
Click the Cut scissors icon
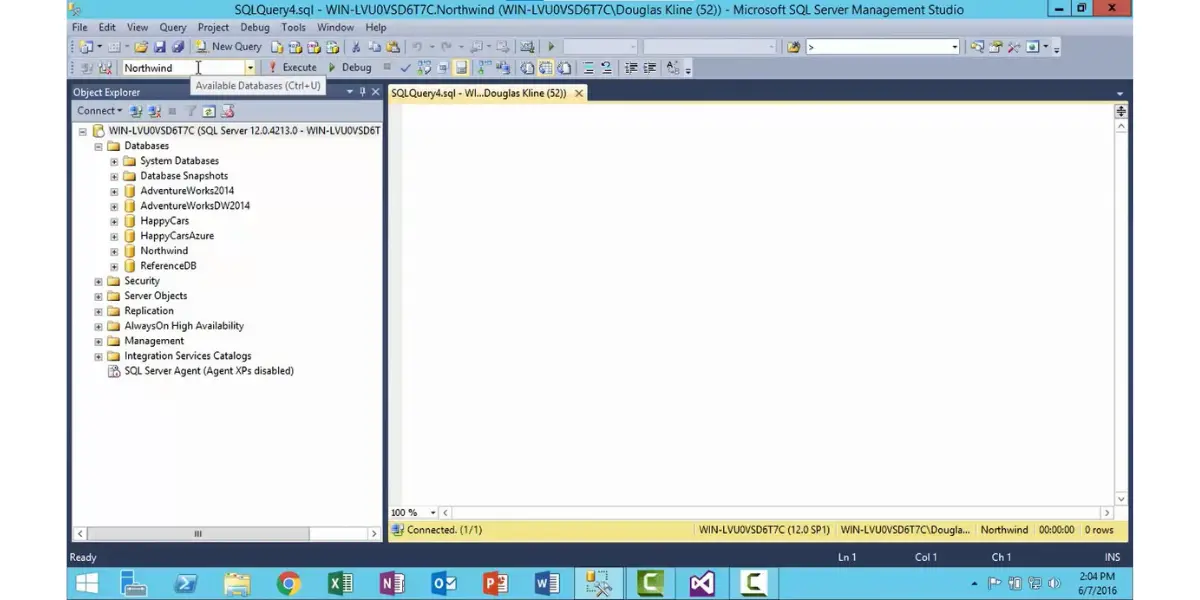click(356, 46)
